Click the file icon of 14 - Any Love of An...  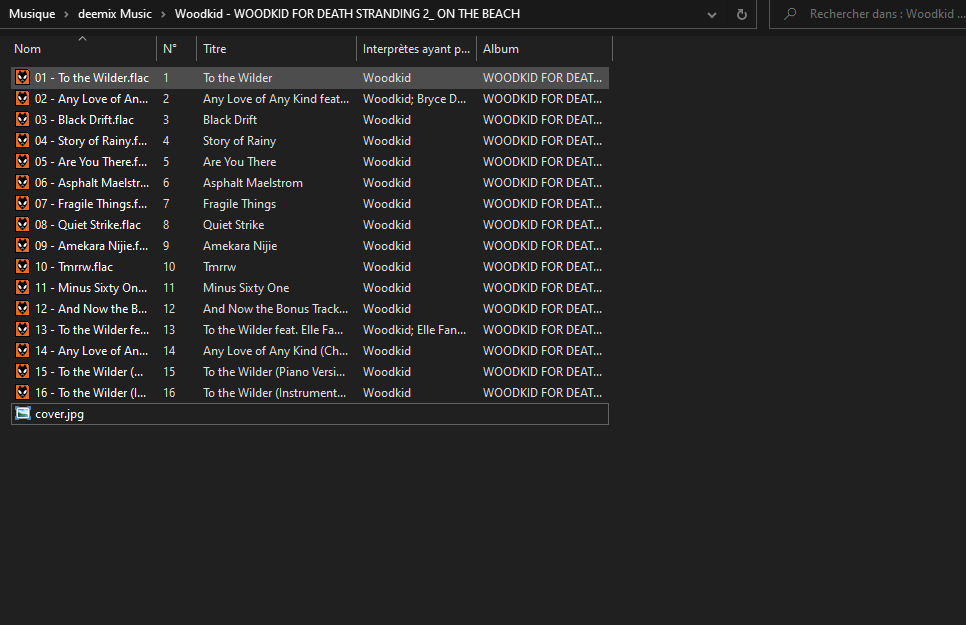tap(23, 349)
